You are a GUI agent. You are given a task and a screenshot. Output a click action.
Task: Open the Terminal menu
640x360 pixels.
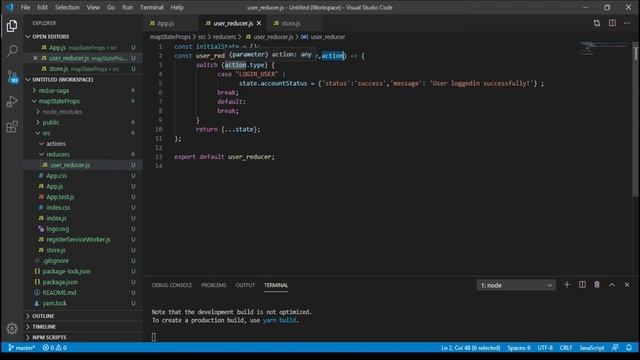[x=151, y=7]
